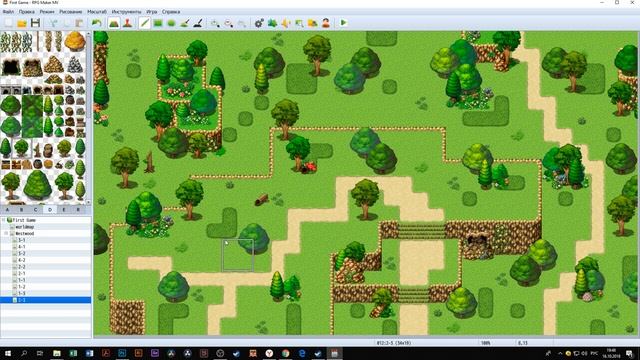640x360 pixels.
Task: Select the Rectangle drawing tool
Action: pos(158,23)
